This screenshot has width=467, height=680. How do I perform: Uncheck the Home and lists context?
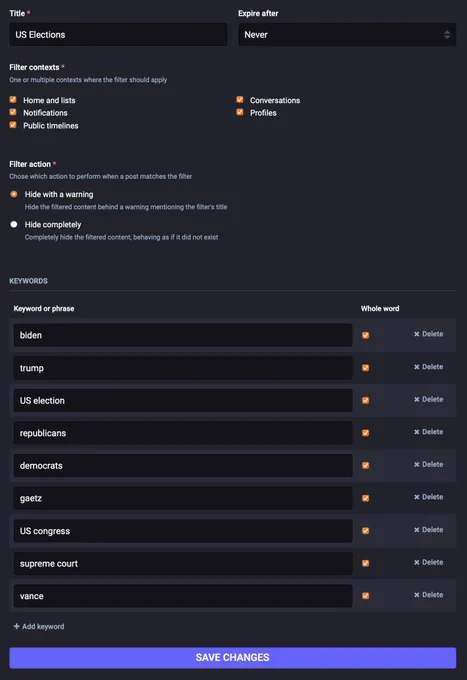coord(13,100)
